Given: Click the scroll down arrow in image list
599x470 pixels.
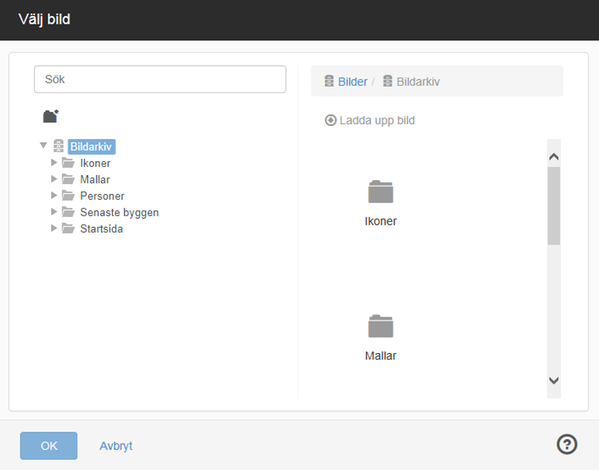Looking at the screenshot, I should click(x=554, y=380).
